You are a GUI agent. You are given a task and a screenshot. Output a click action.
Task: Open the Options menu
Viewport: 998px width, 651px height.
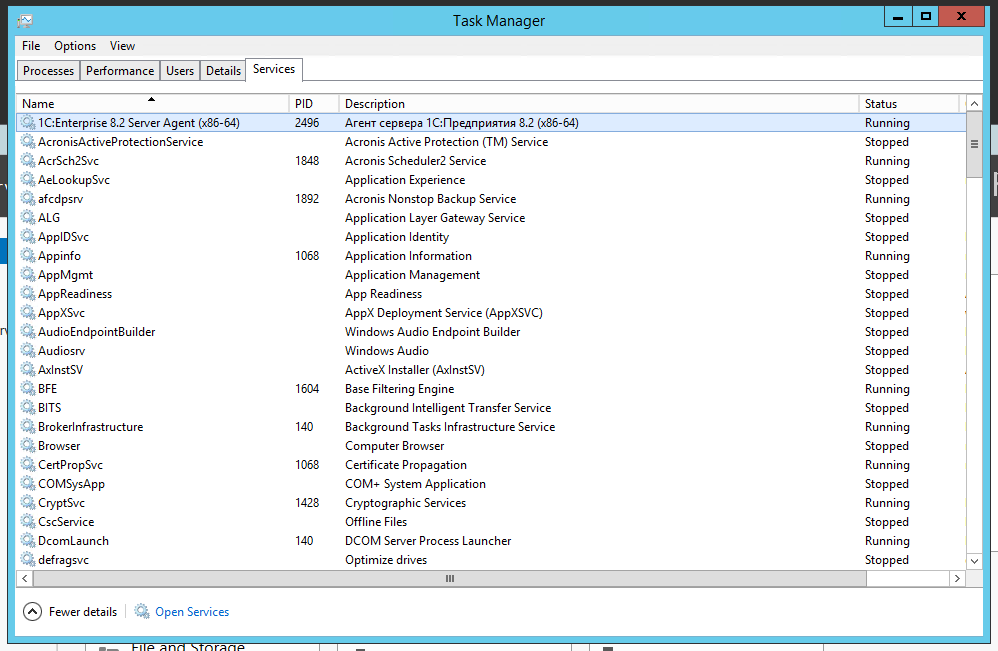coord(75,46)
